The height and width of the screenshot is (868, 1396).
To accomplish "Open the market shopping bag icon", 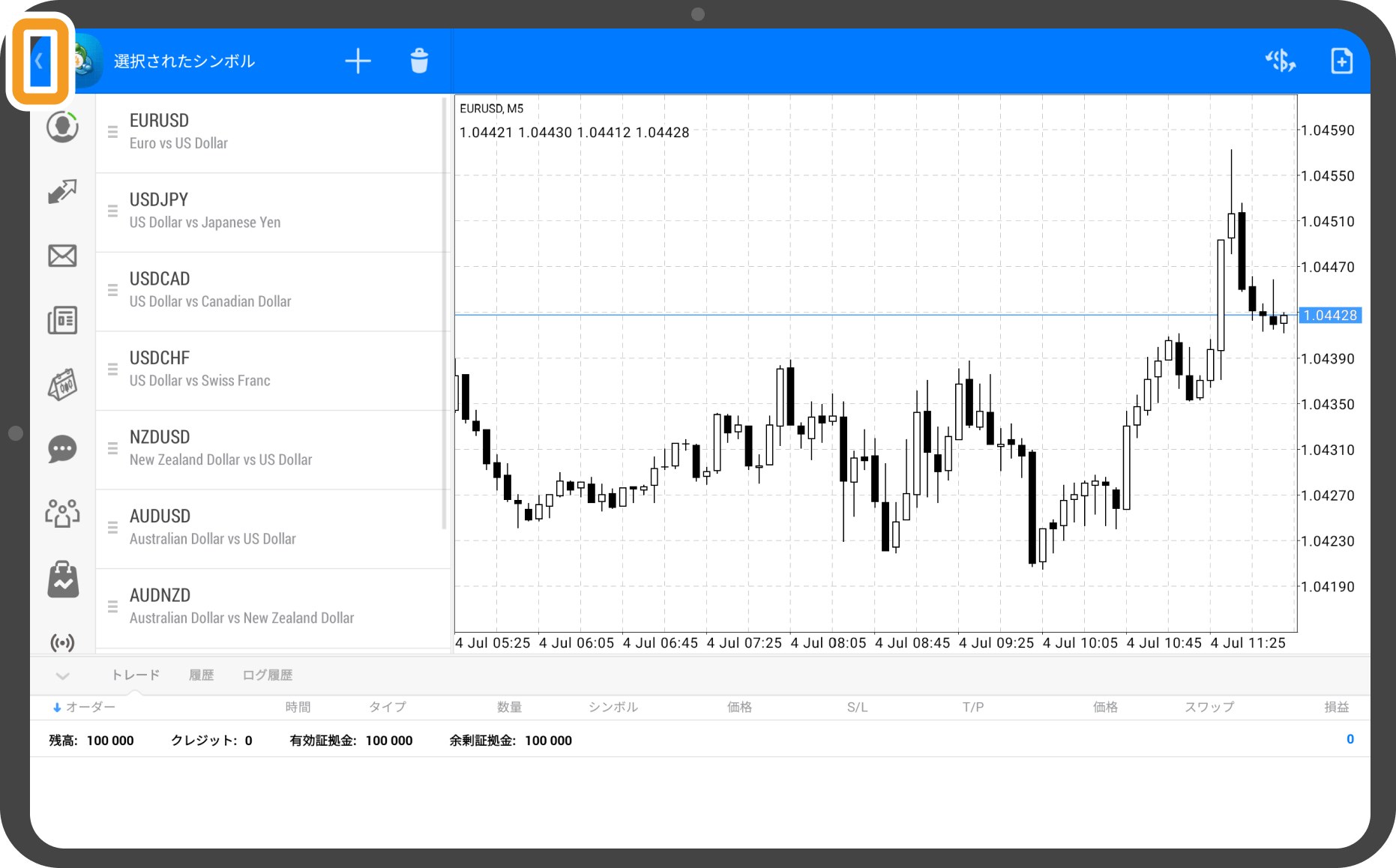I will tap(62, 579).
